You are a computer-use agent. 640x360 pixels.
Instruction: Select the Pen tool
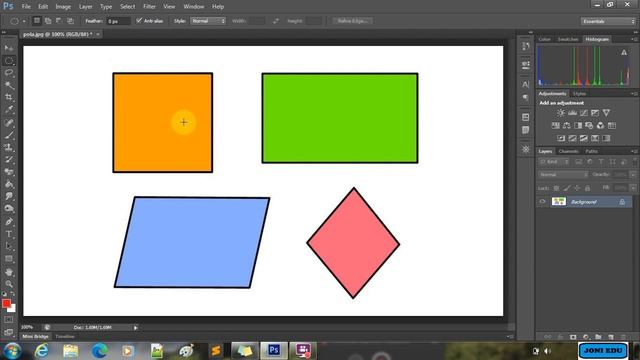(9, 222)
